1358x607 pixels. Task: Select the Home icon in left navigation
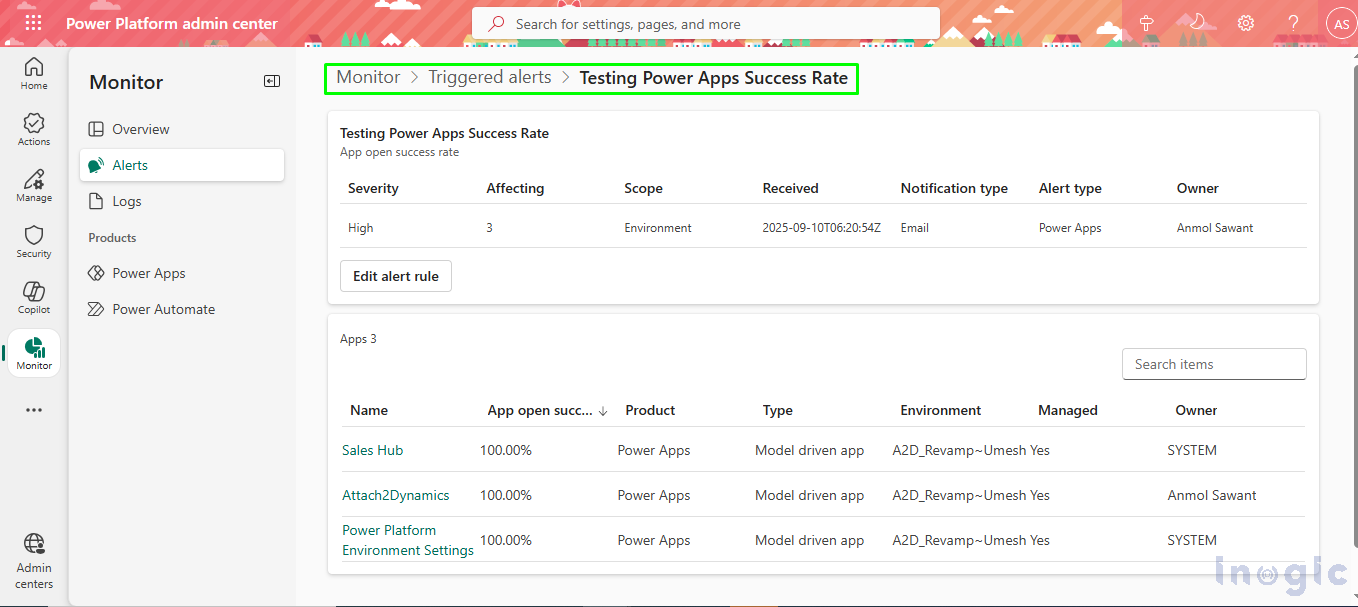(x=33, y=70)
